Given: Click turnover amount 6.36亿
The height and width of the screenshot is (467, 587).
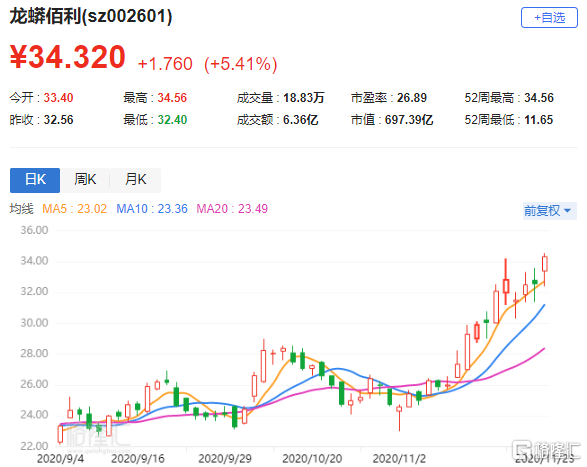Looking at the screenshot, I should pos(301,120).
